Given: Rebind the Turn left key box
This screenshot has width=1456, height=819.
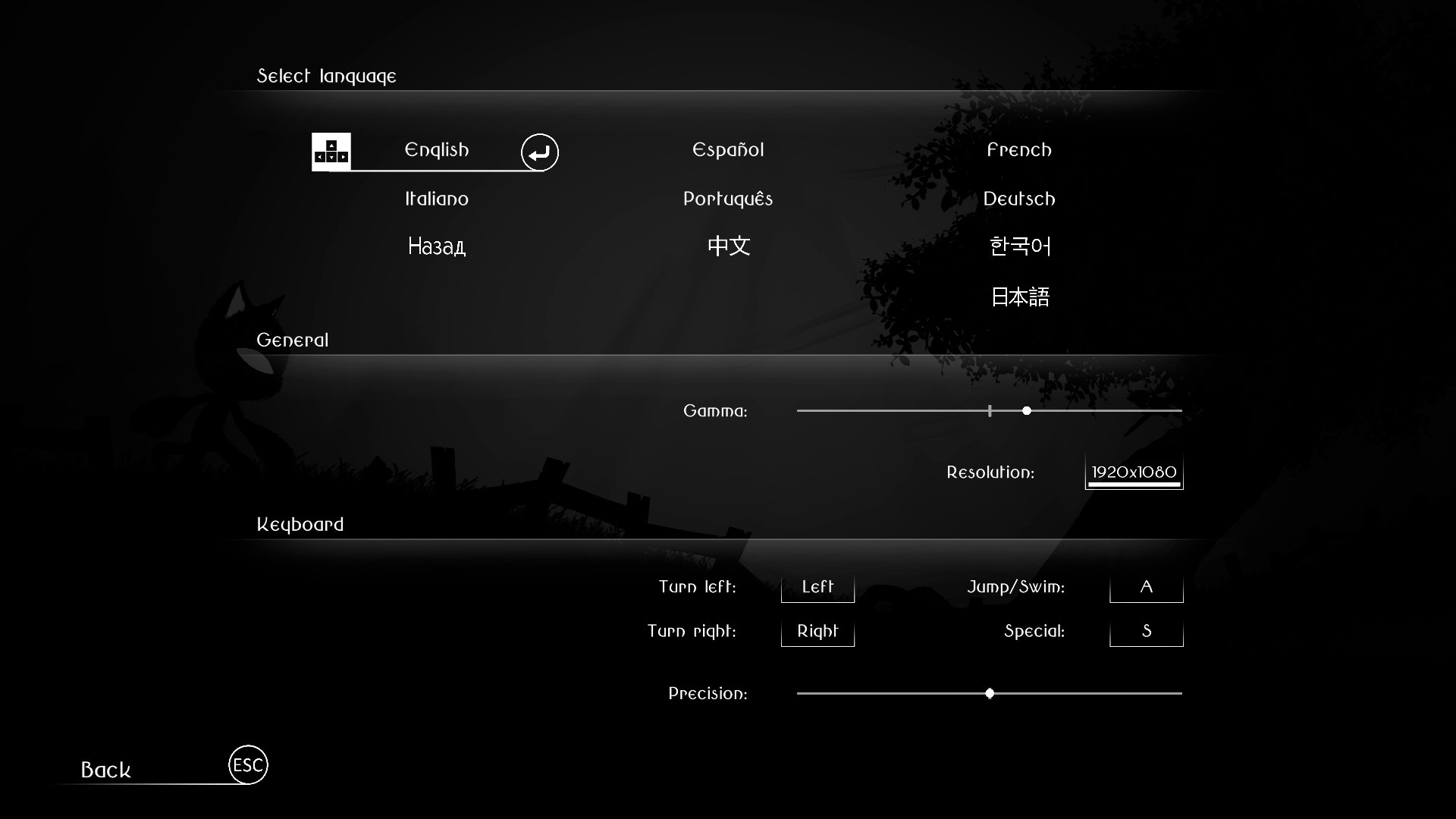Looking at the screenshot, I should [817, 587].
